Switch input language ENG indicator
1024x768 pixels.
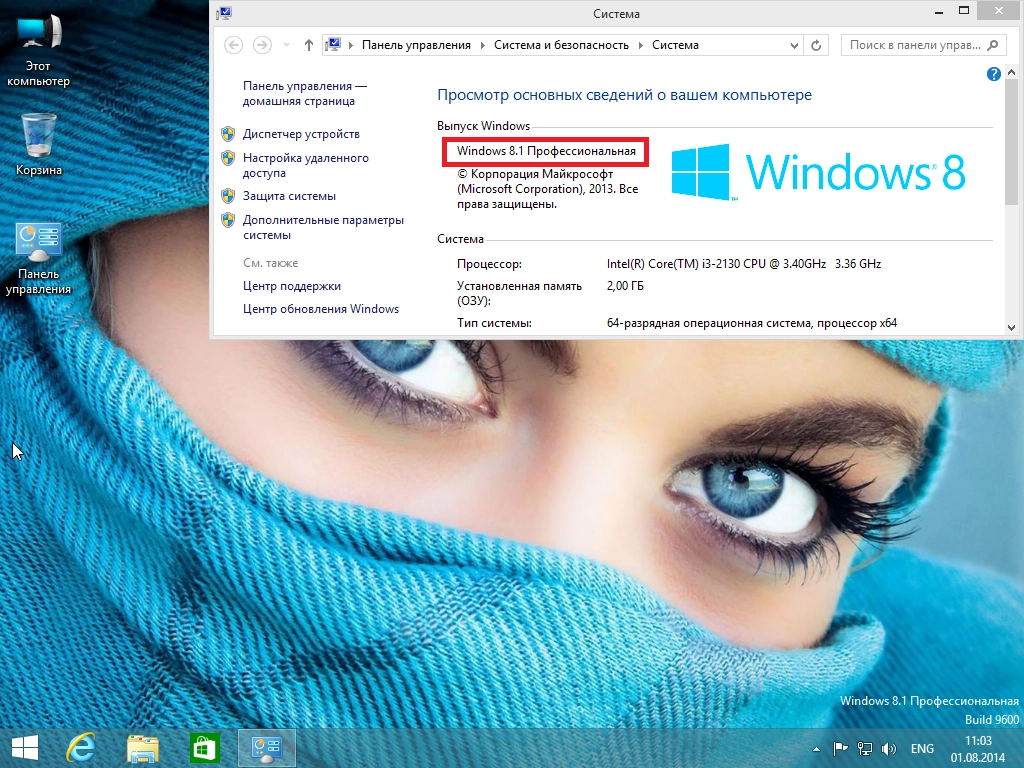(x=922, y=748)
